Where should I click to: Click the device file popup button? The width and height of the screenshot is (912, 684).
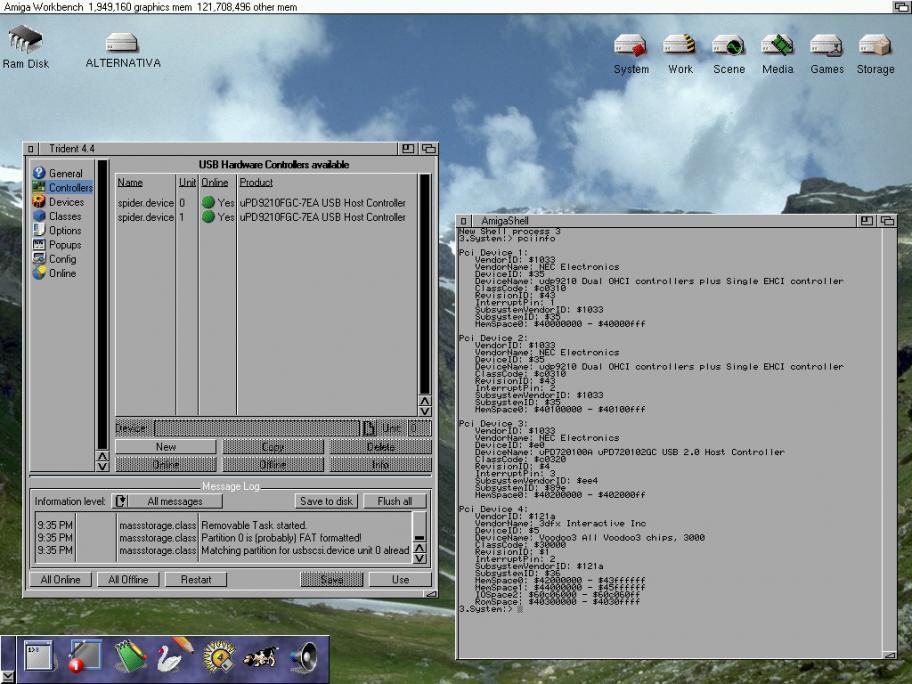tap(367, 428)
